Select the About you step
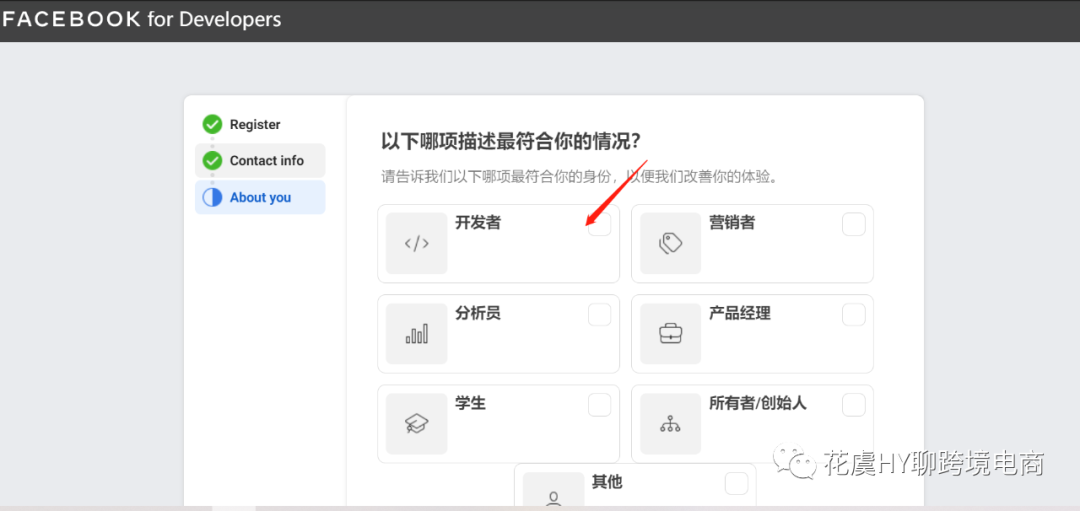This screenshot has width=1080, height=511. (260, 198)
